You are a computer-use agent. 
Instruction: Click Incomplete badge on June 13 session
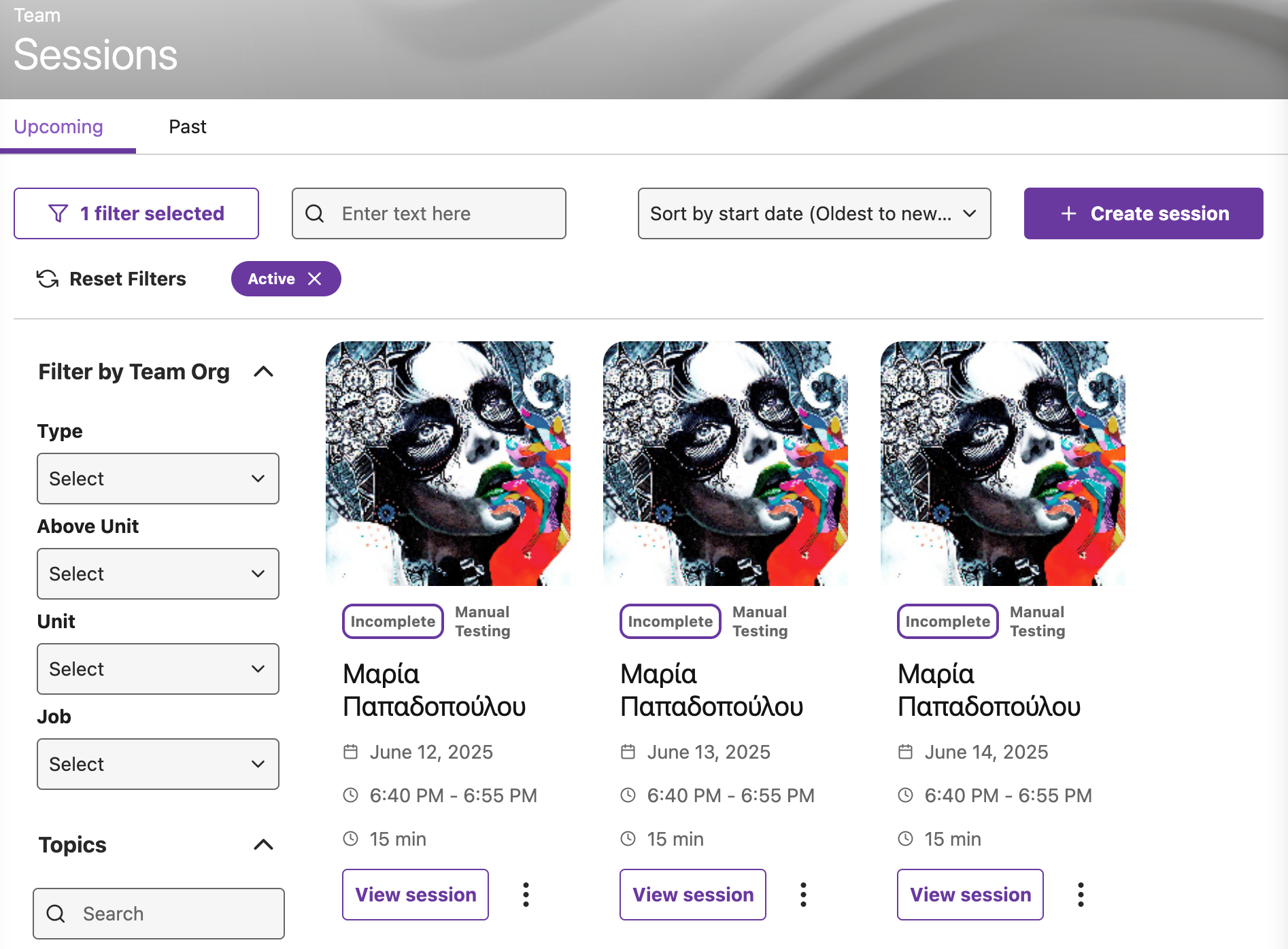click(671, 621)
